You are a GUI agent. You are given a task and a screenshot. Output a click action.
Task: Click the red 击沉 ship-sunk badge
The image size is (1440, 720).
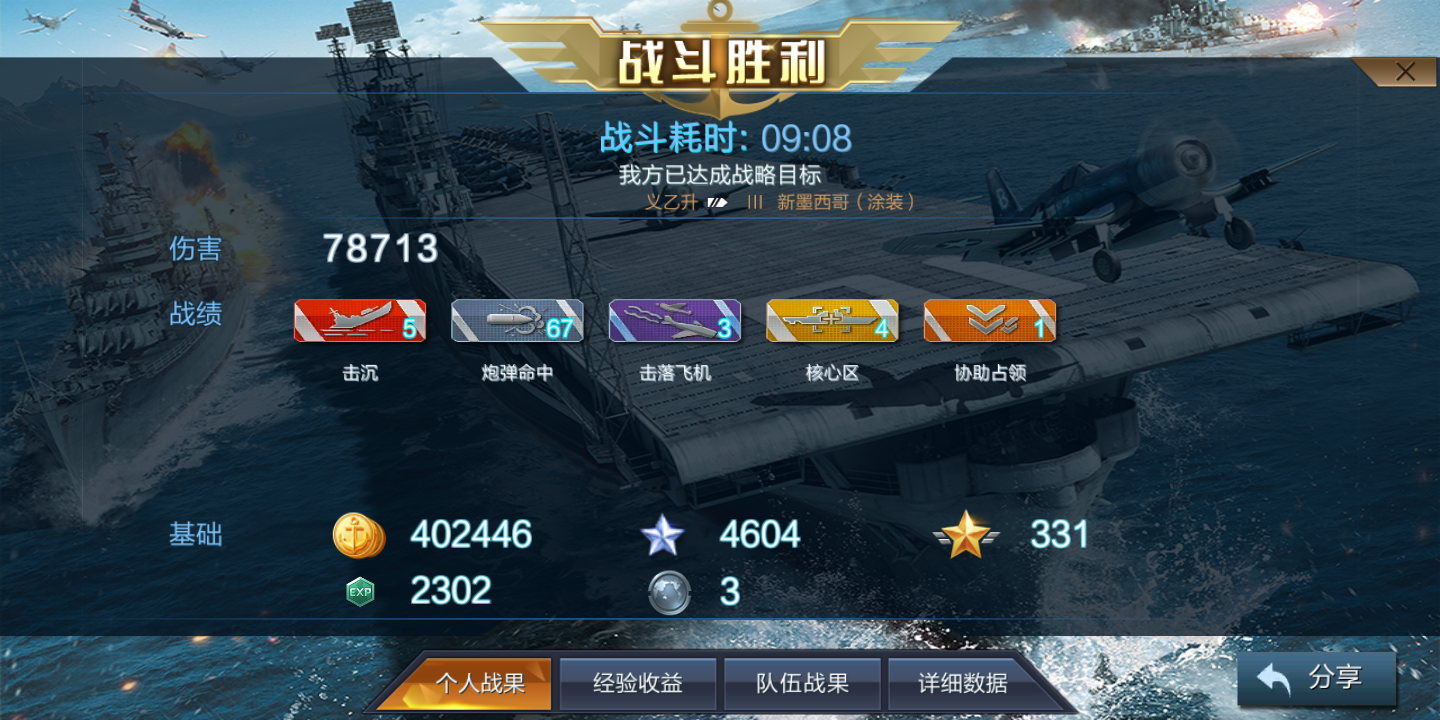pos(360,321)
